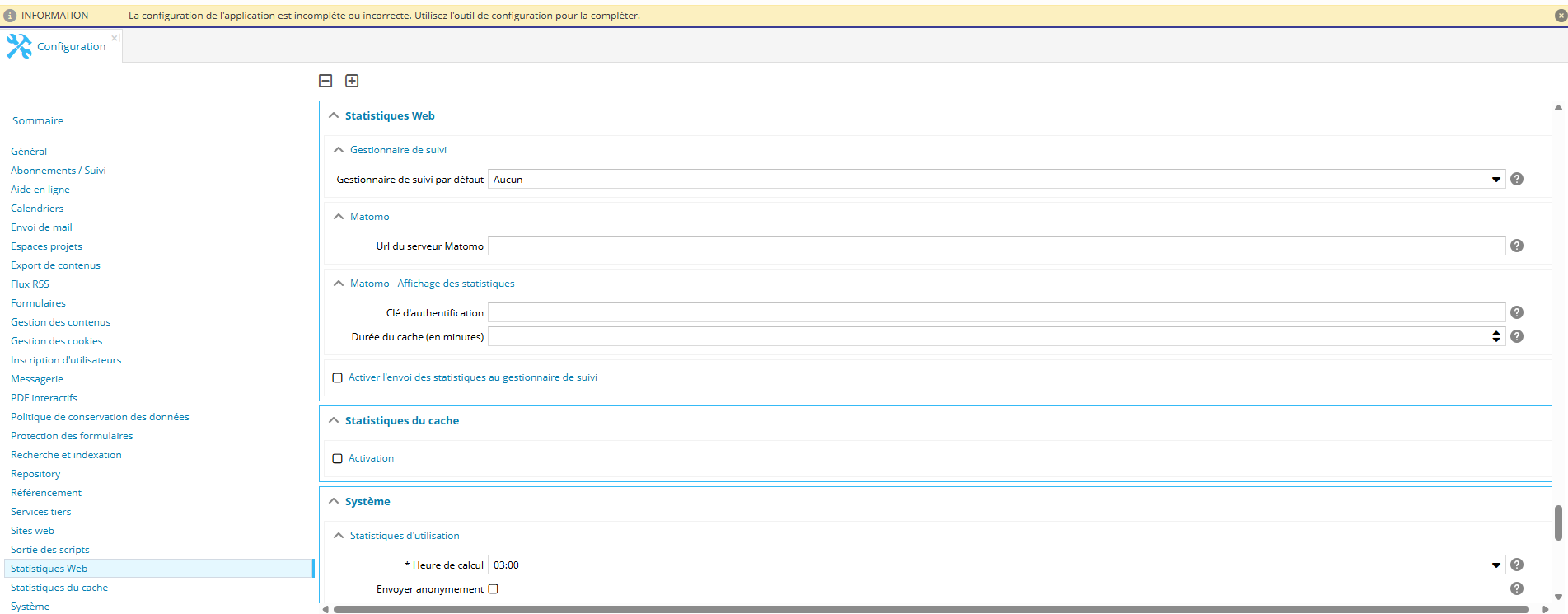Open help icon for Clé d'authentification
Viewport: 1568px width, 614px height.
[x=1517, y=312]
